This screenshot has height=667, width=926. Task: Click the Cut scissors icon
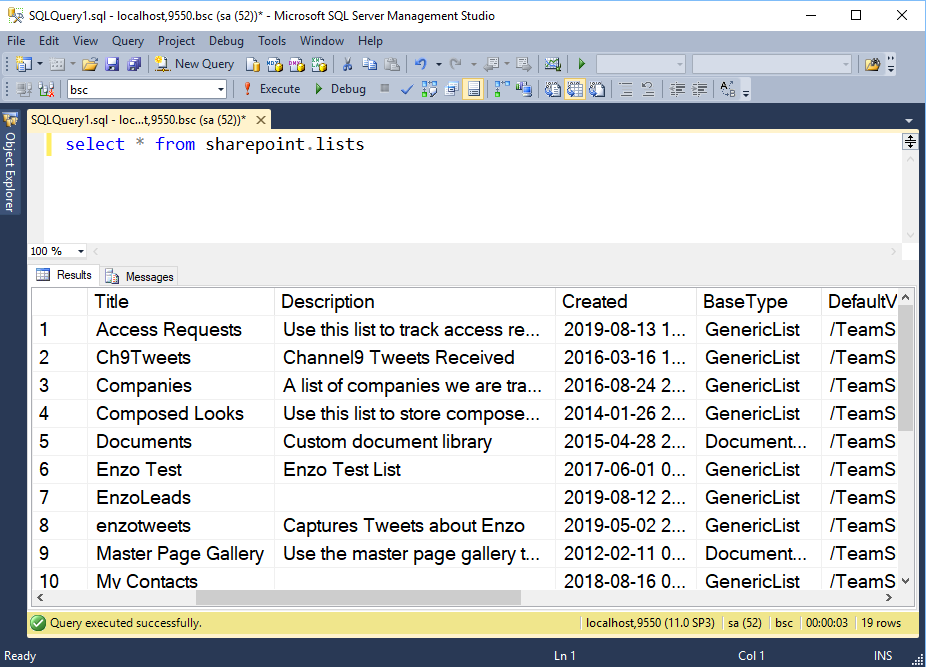tap(347, 64)
